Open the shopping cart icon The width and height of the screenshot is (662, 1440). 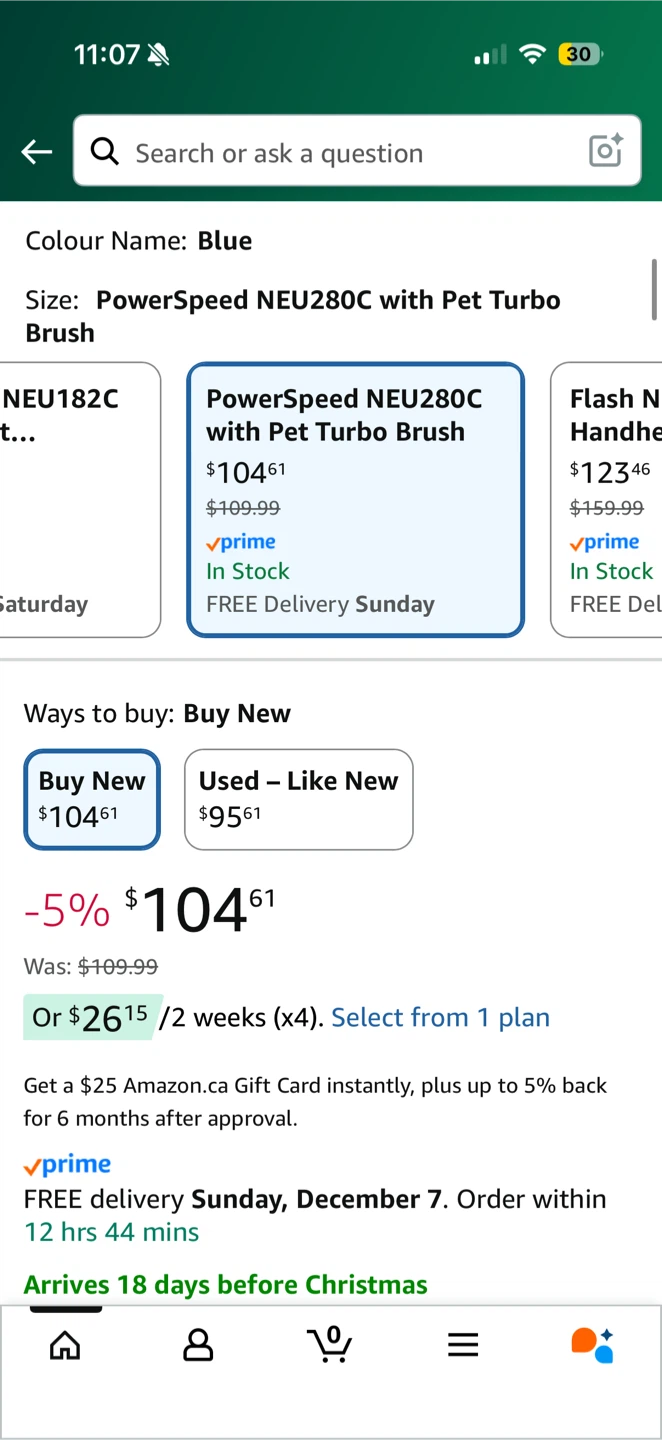pos(330,1345)
